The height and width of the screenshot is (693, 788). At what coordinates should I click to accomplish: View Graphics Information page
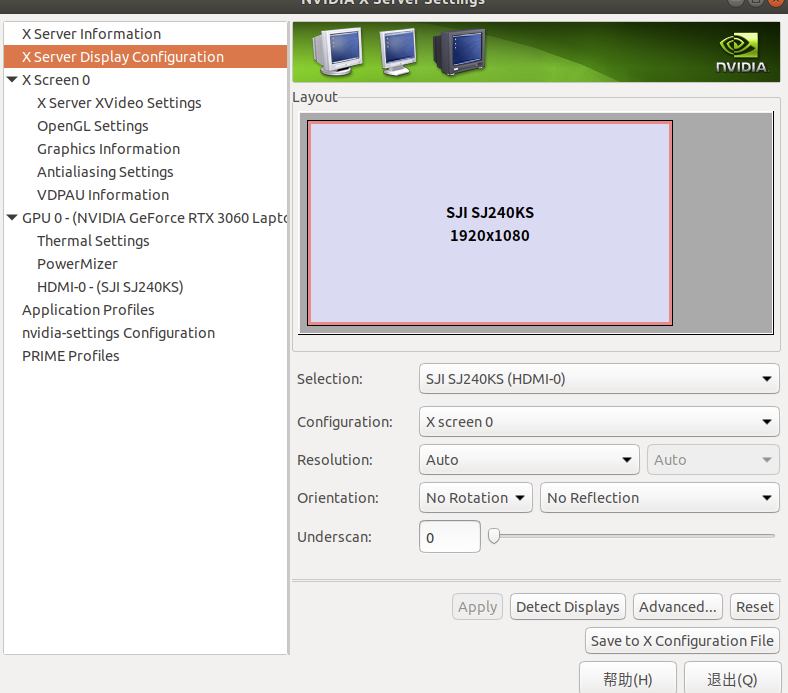coord(109,149)
